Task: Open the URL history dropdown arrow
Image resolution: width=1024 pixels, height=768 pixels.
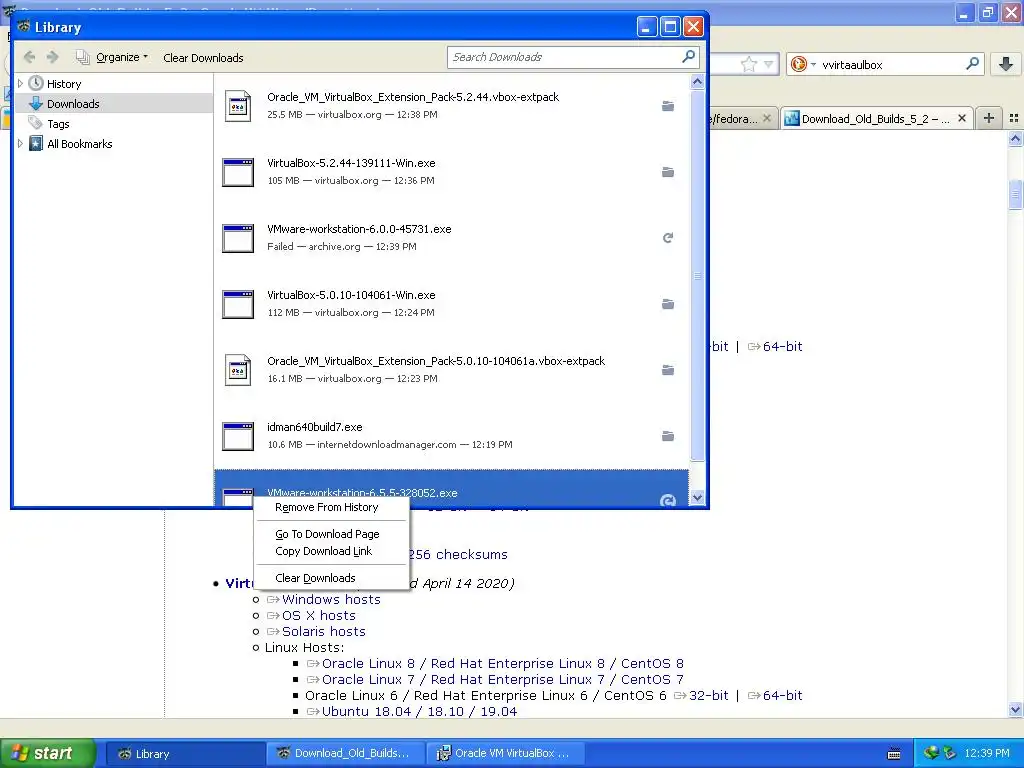Action: pyautogui.click(x=769, y=64)
